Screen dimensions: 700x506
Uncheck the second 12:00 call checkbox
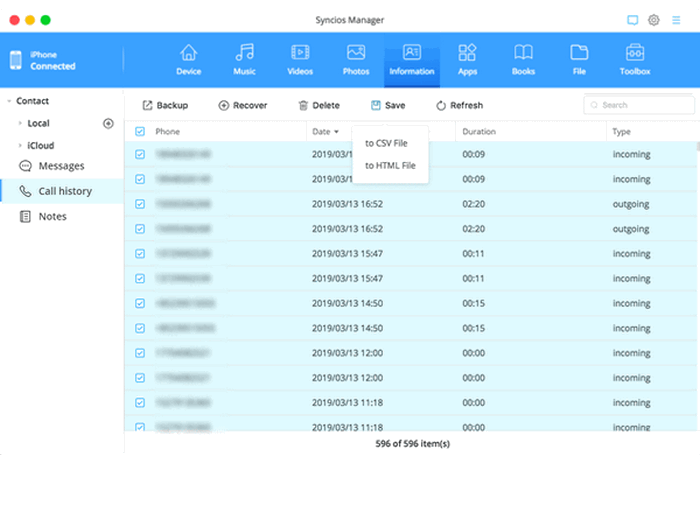[x=140, y=378]
